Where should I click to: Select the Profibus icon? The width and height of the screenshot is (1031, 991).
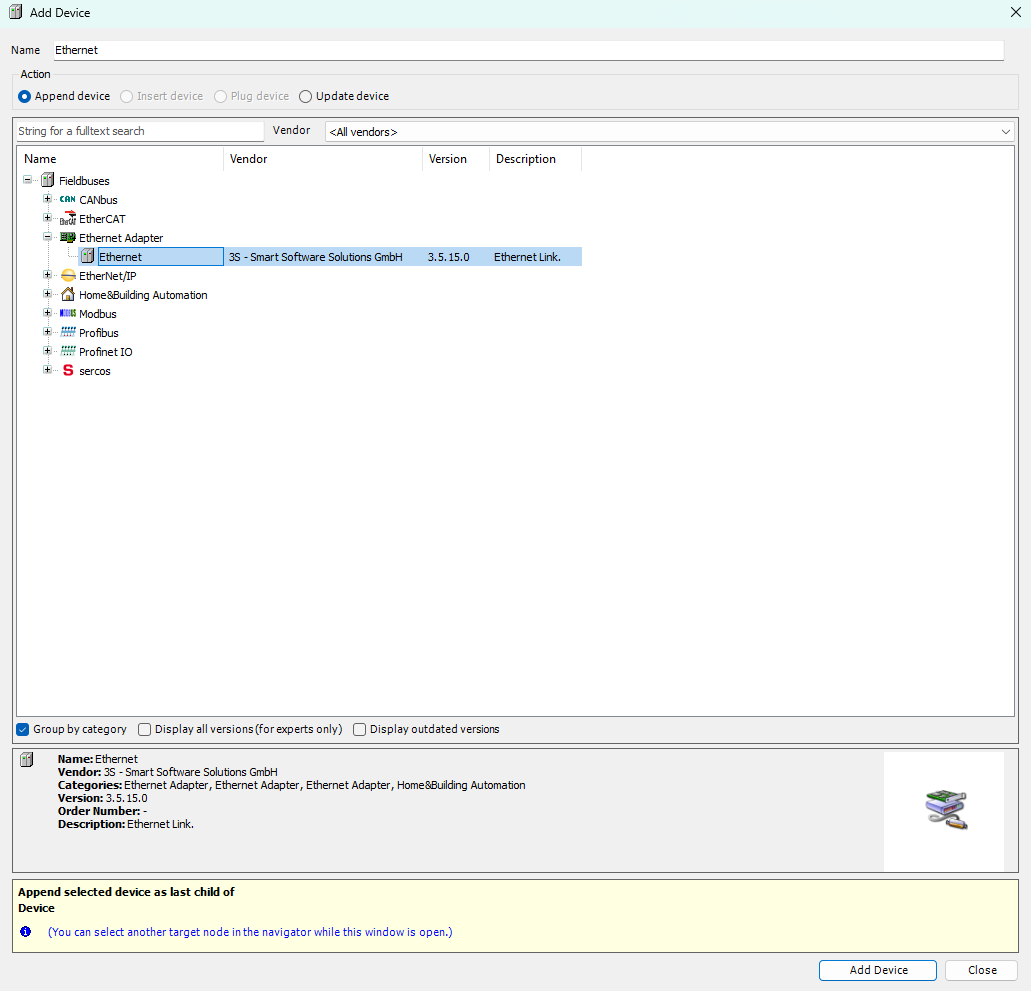click(66, 332)
